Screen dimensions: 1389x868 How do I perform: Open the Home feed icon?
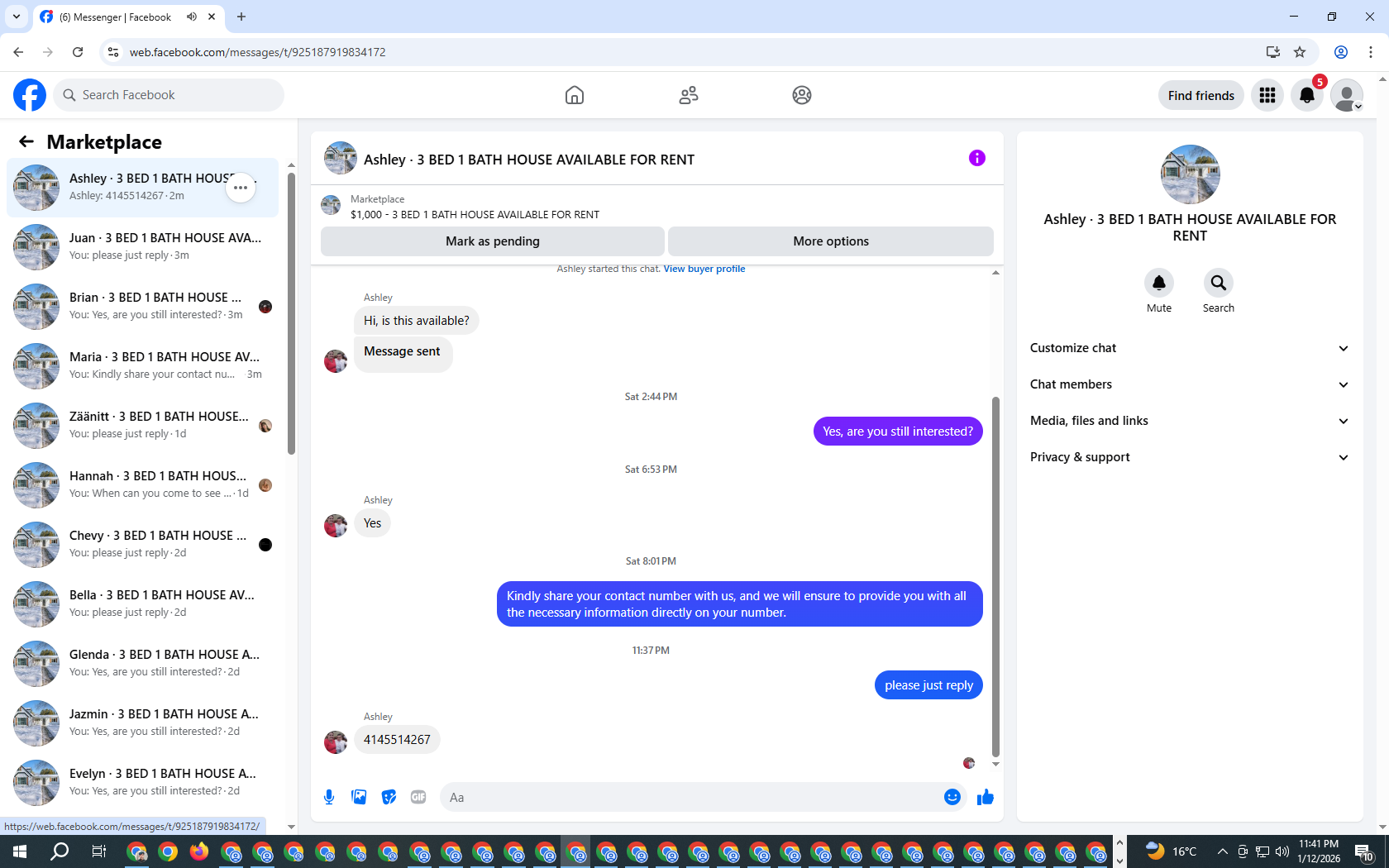[575, 95]
